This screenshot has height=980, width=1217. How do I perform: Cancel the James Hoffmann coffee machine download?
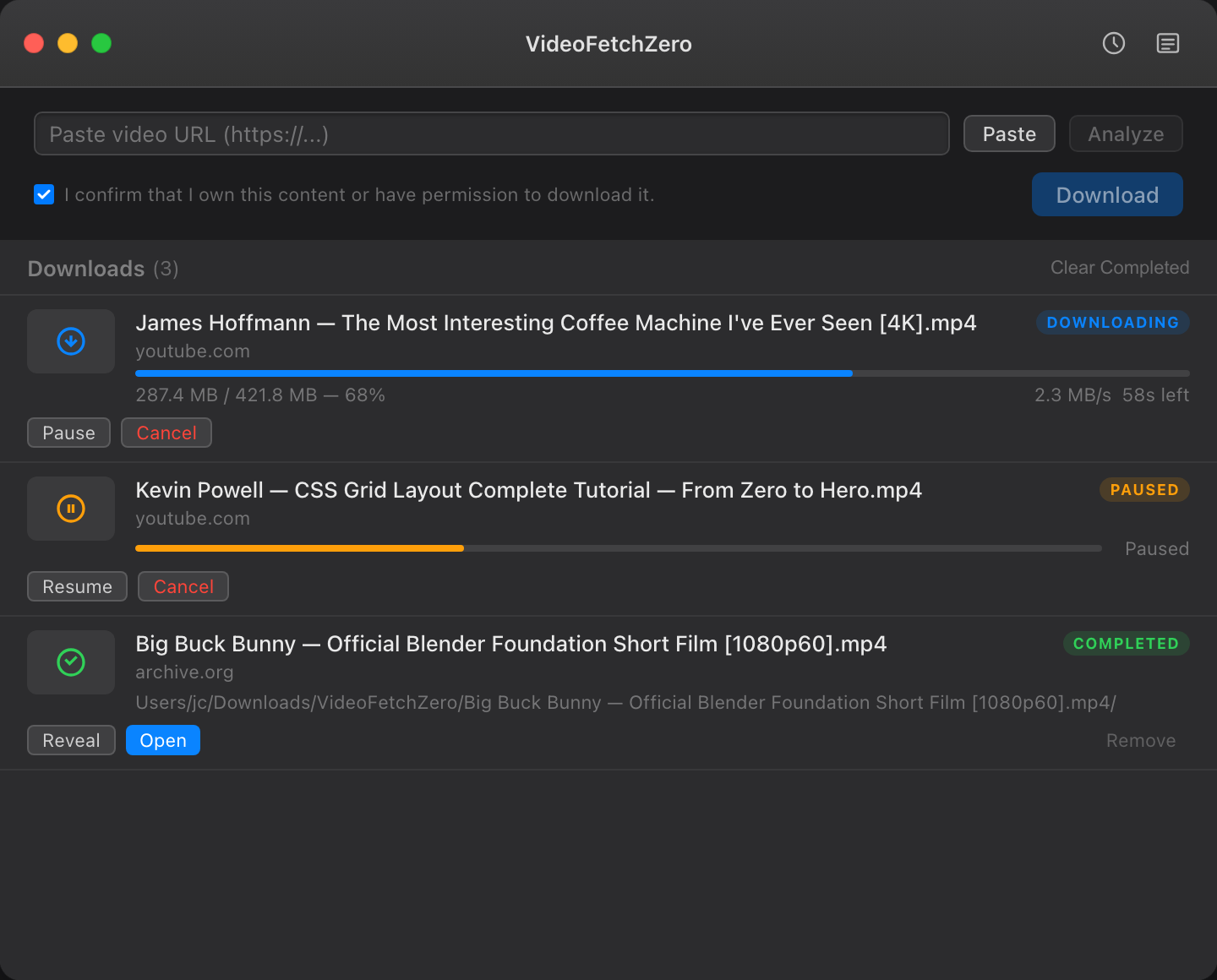166,433
